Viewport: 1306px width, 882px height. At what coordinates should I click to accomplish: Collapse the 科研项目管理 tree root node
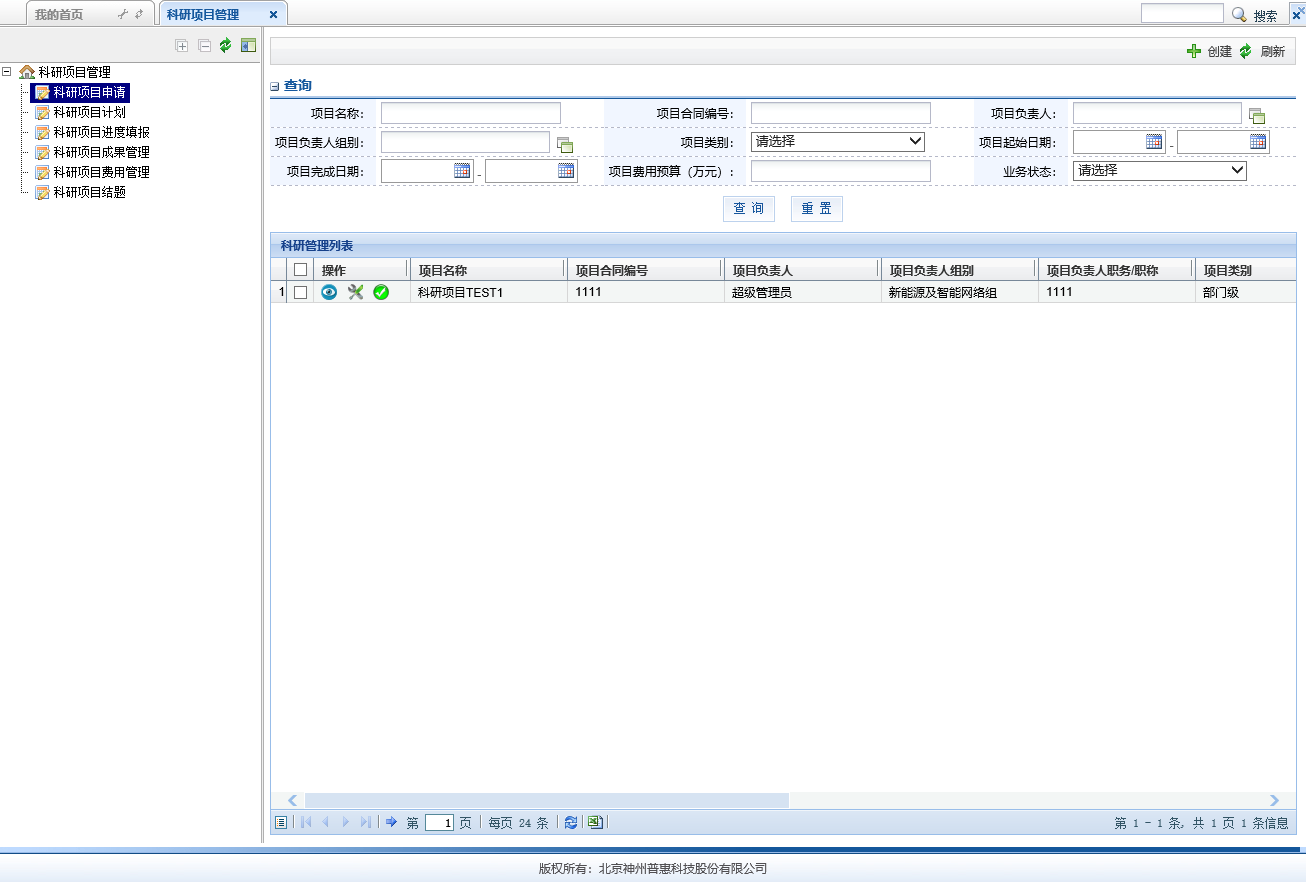coord(8,72)
